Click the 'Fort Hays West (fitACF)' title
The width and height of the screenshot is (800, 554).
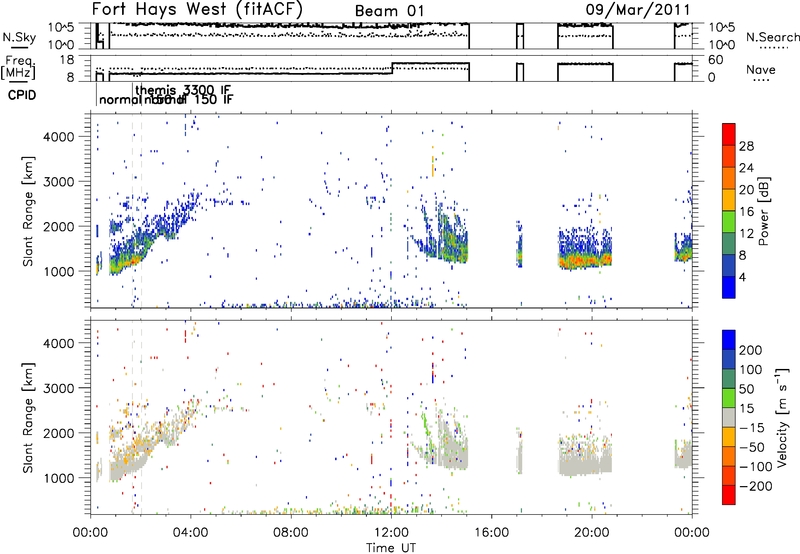pyautogui.click(x=197, y=9)
